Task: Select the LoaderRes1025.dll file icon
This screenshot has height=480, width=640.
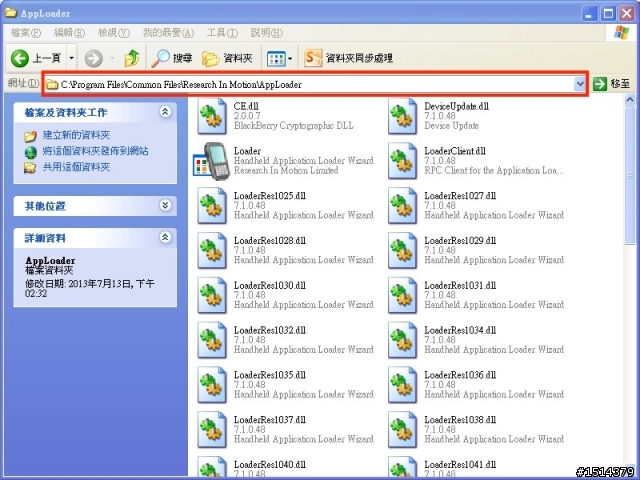Action: click(212, 206)
